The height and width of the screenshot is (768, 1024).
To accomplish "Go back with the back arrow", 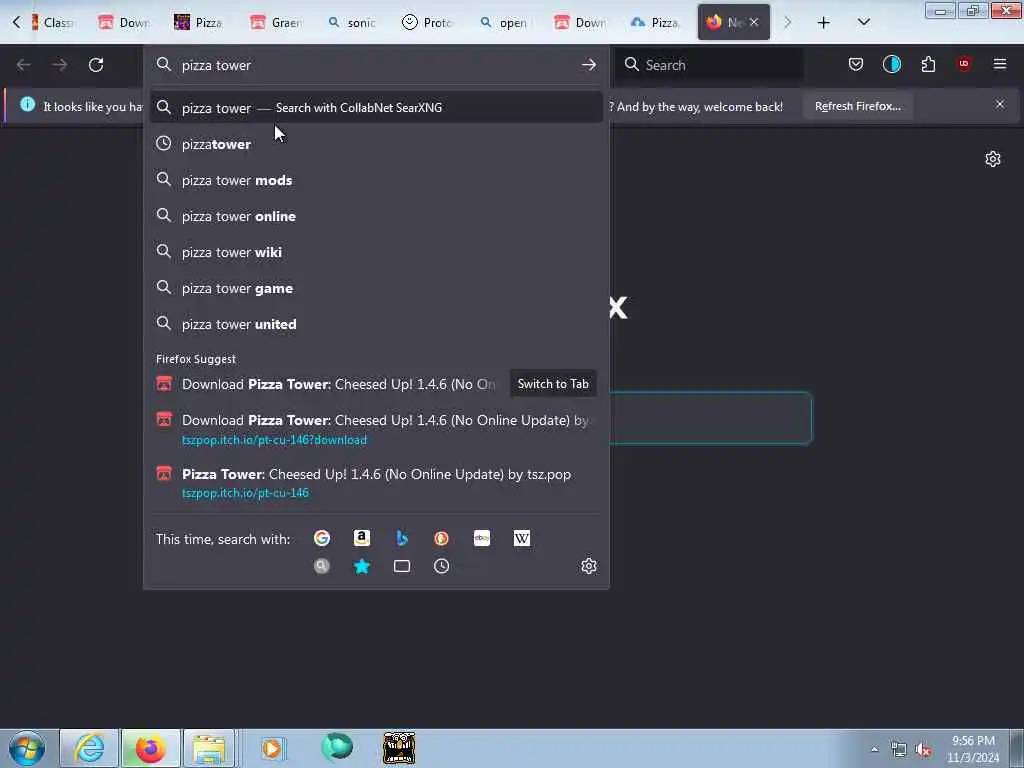I will pos(24,65).
